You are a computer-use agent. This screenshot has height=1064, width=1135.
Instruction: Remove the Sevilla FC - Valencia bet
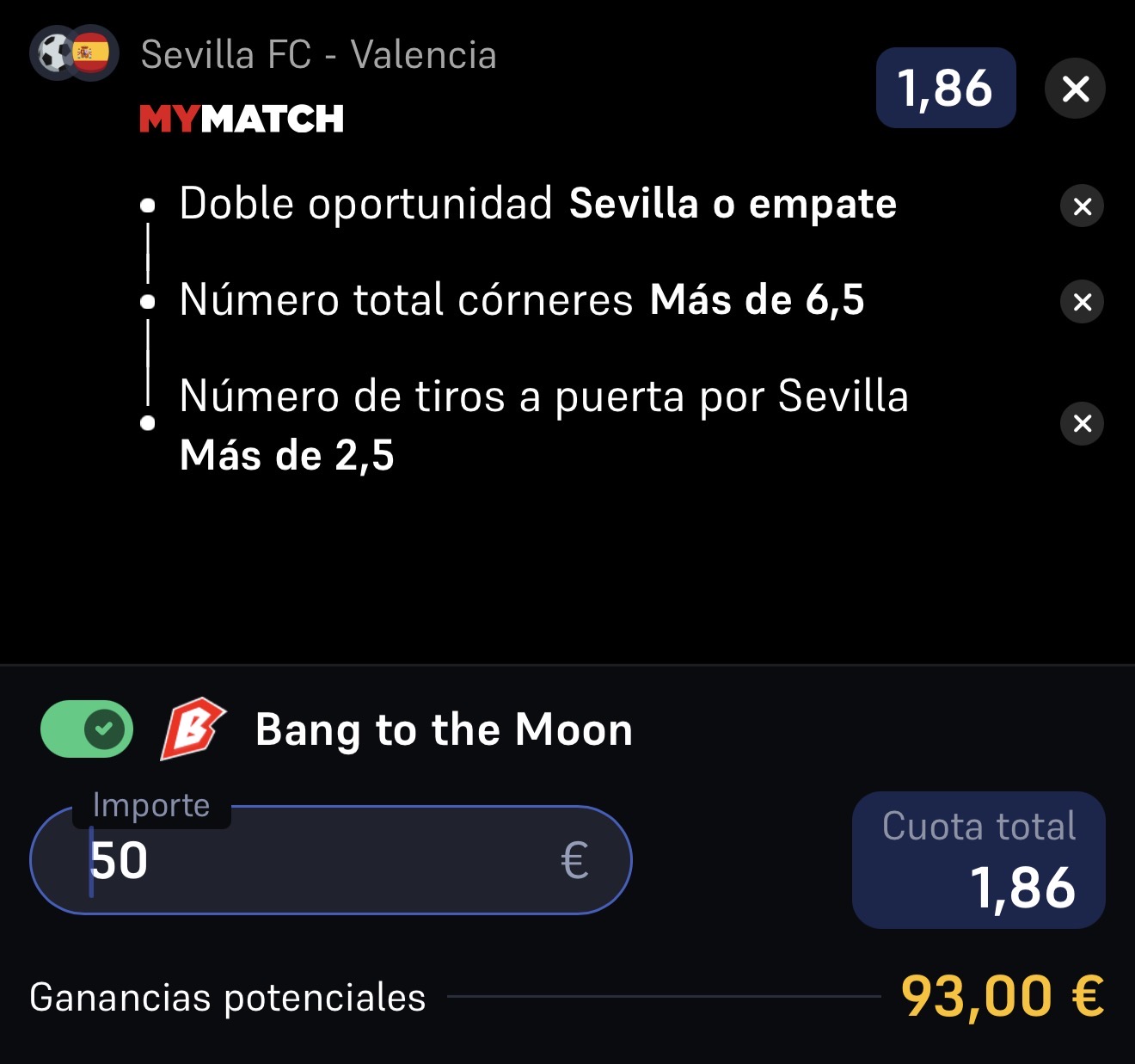pos(1075,89)
